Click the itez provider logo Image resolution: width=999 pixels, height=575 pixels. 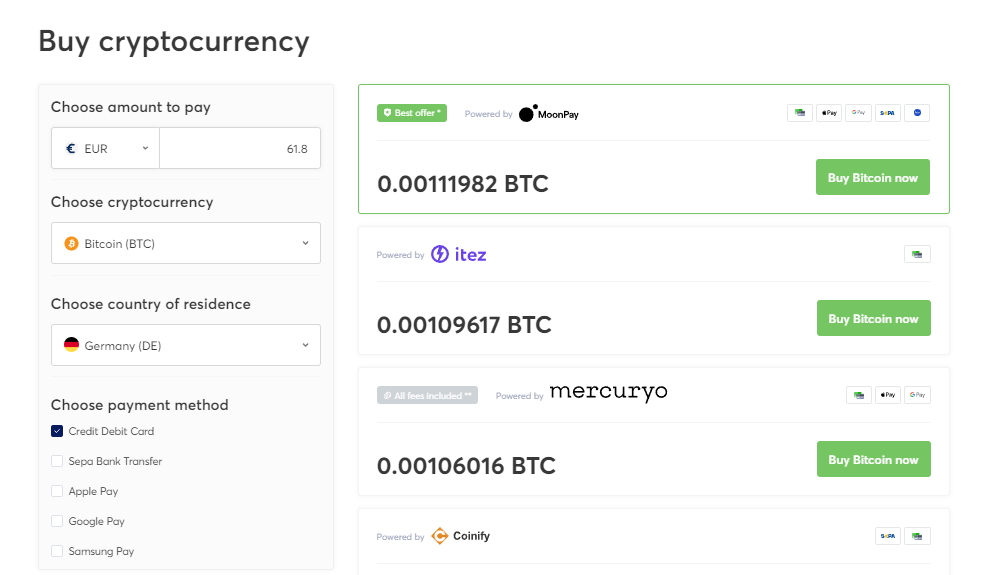click(459, 254)
